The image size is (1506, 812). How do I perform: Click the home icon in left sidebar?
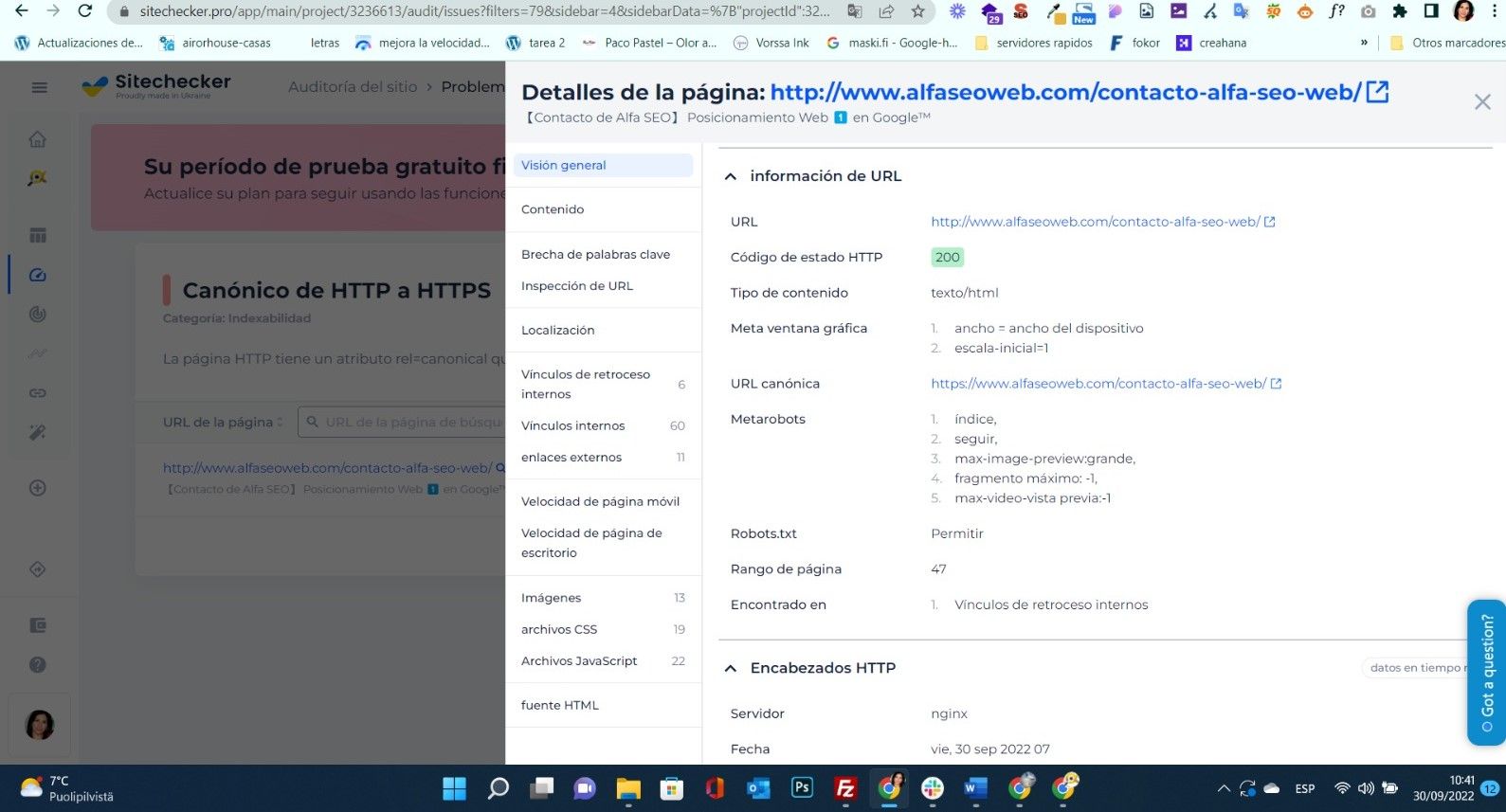[38, 139]
